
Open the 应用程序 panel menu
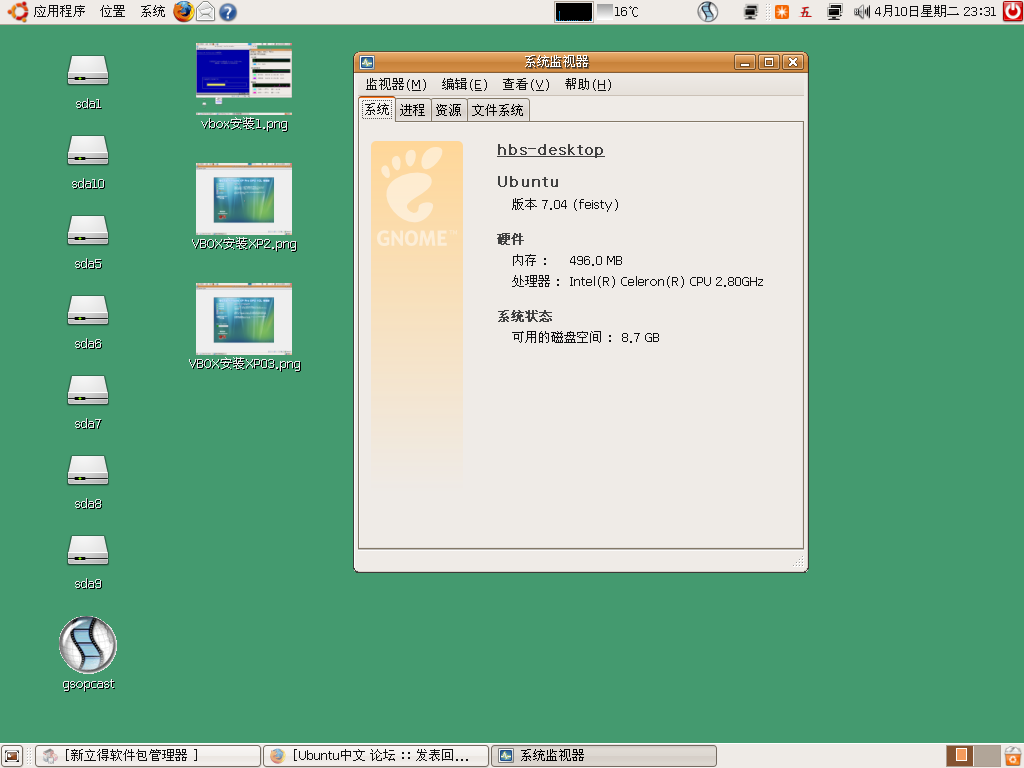[59, 11]
